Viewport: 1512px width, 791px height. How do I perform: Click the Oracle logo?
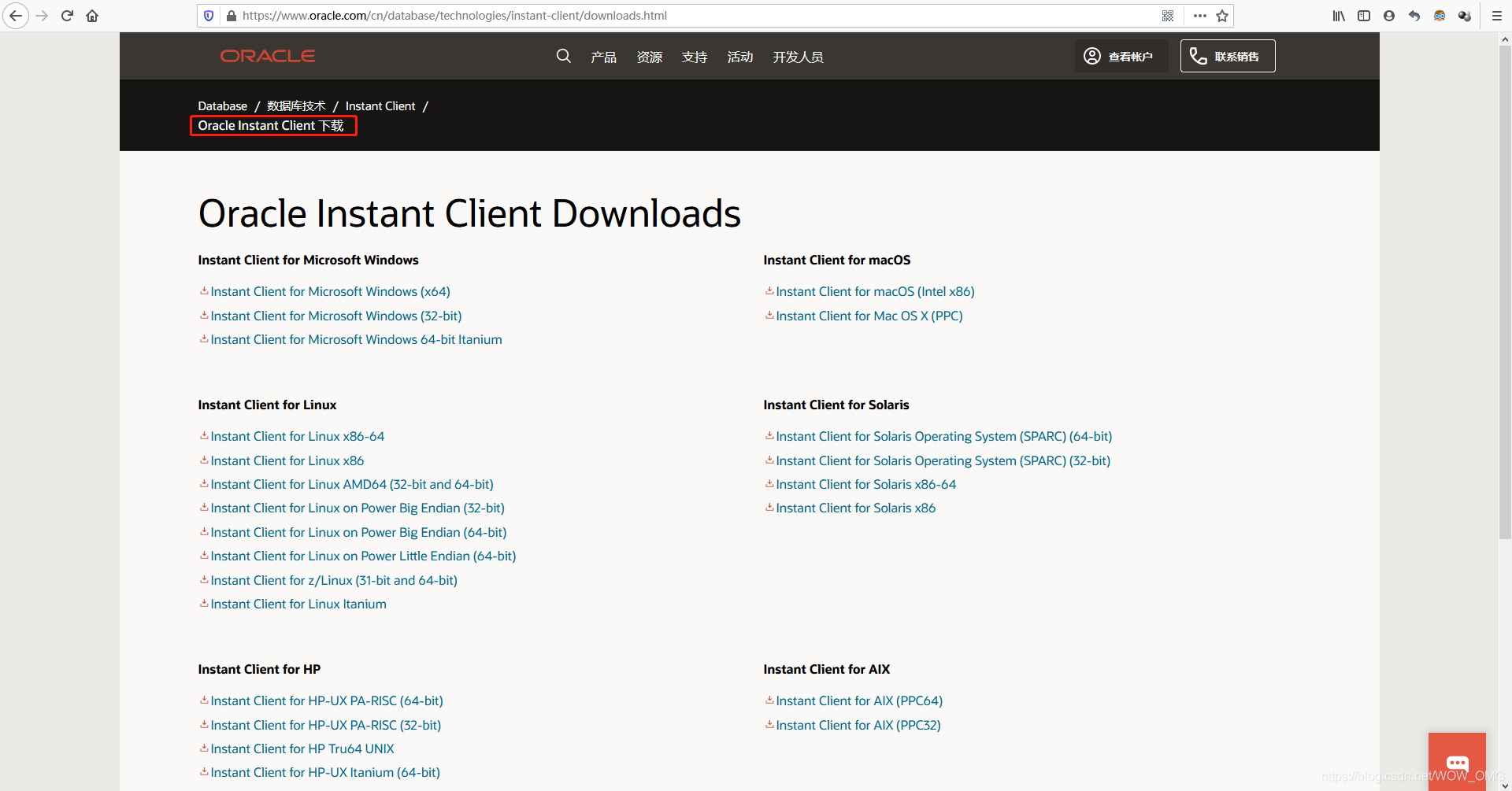268,56
